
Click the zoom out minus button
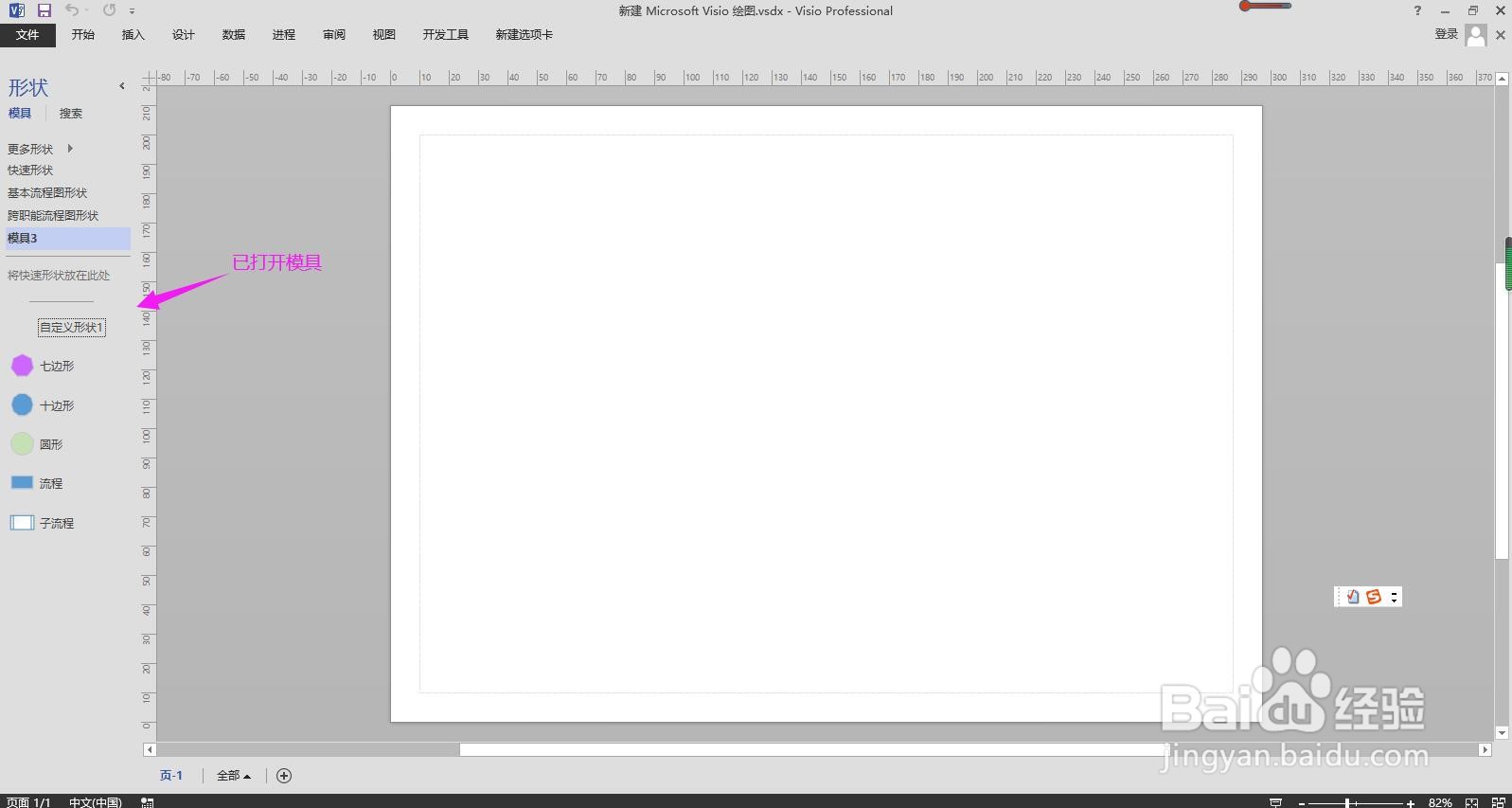point(1302,803)
